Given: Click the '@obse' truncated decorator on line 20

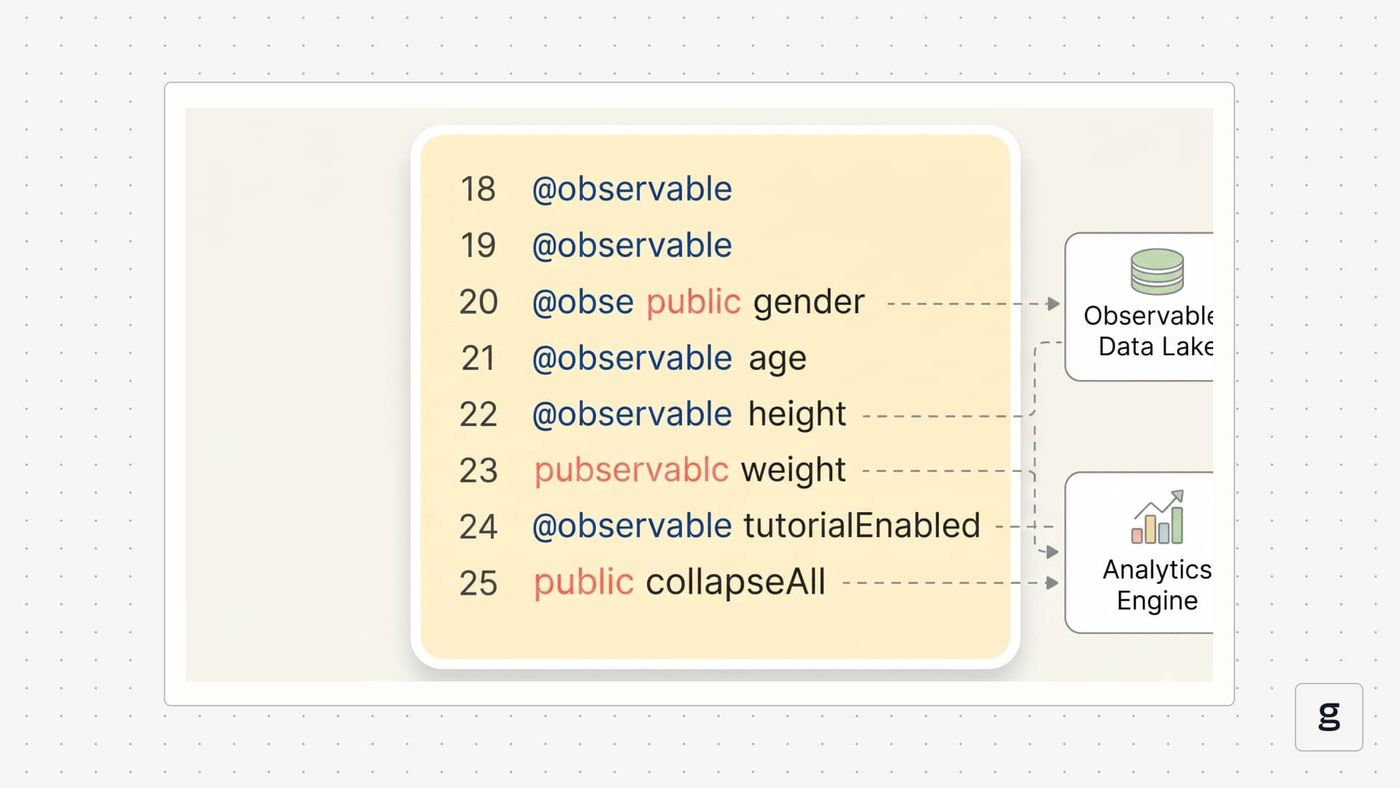Looking at the screenshot, I should coord(582,302).
